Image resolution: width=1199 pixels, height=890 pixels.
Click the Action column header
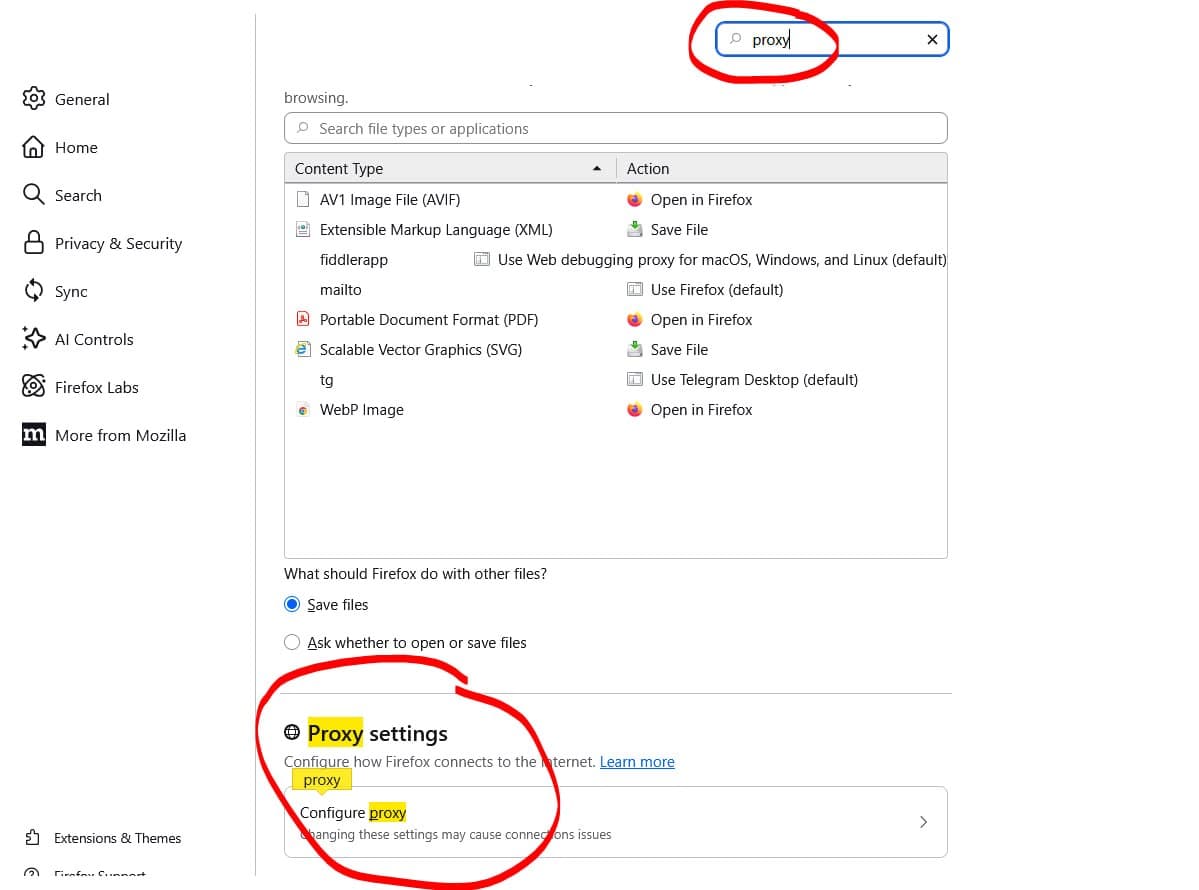tap(781, 168)
